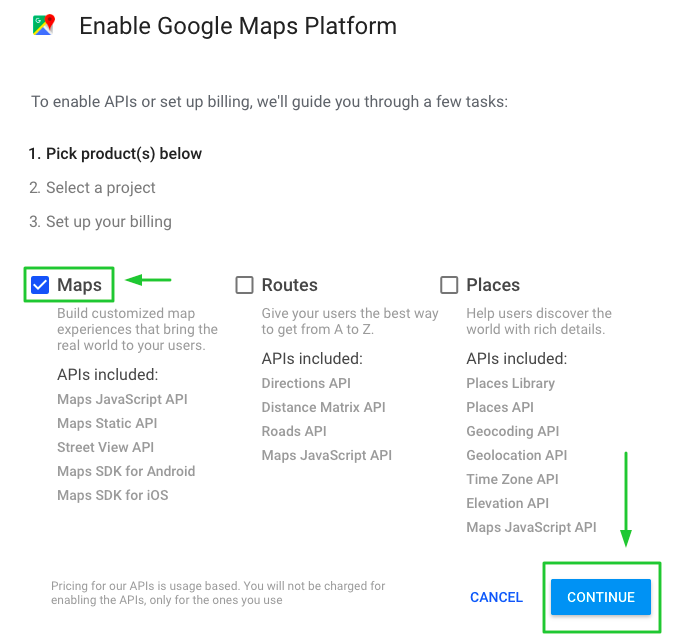678x642 pixels.
Task: Click the Cancel button
Action: 496,597
